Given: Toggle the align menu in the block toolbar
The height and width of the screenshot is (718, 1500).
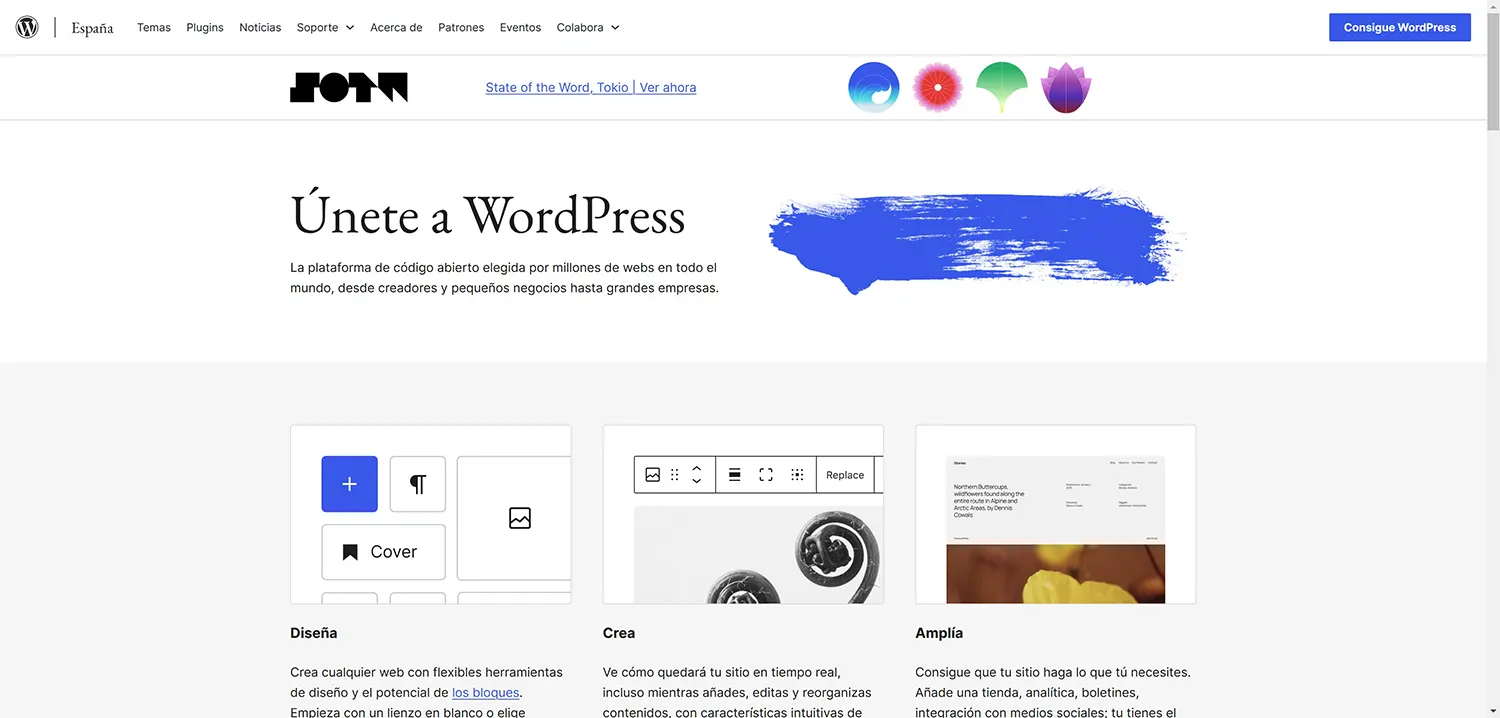Looking at the screenshot, I should click(x=735, y=474).
